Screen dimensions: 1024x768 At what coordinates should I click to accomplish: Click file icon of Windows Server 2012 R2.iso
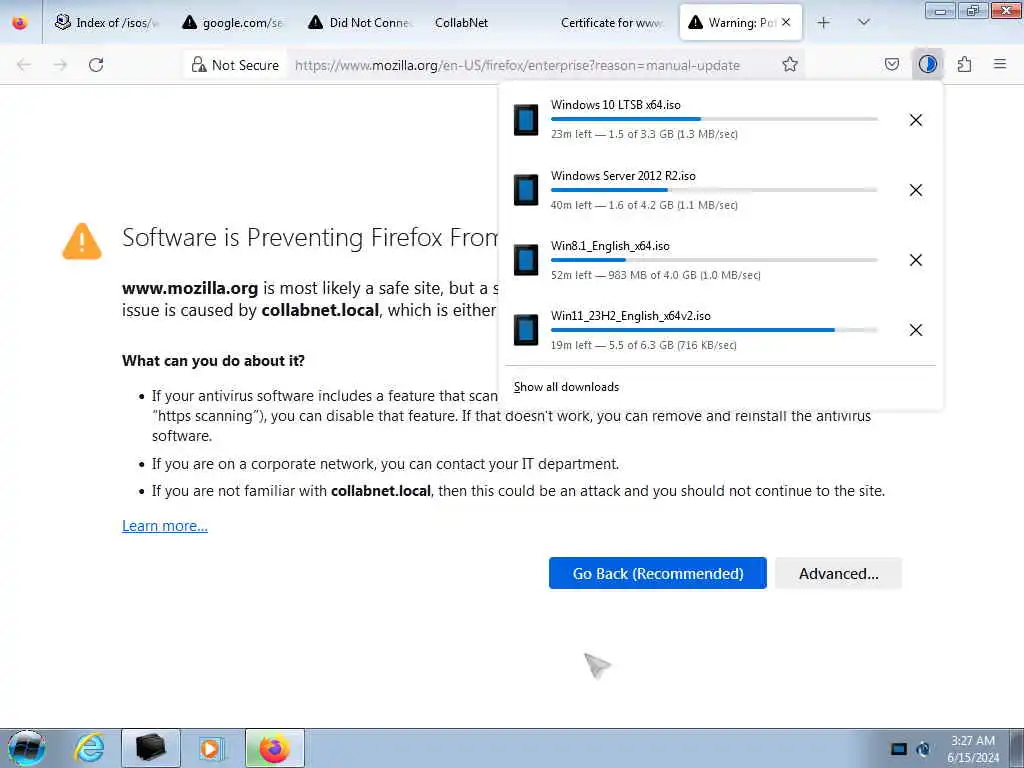(x=526, y=189)
